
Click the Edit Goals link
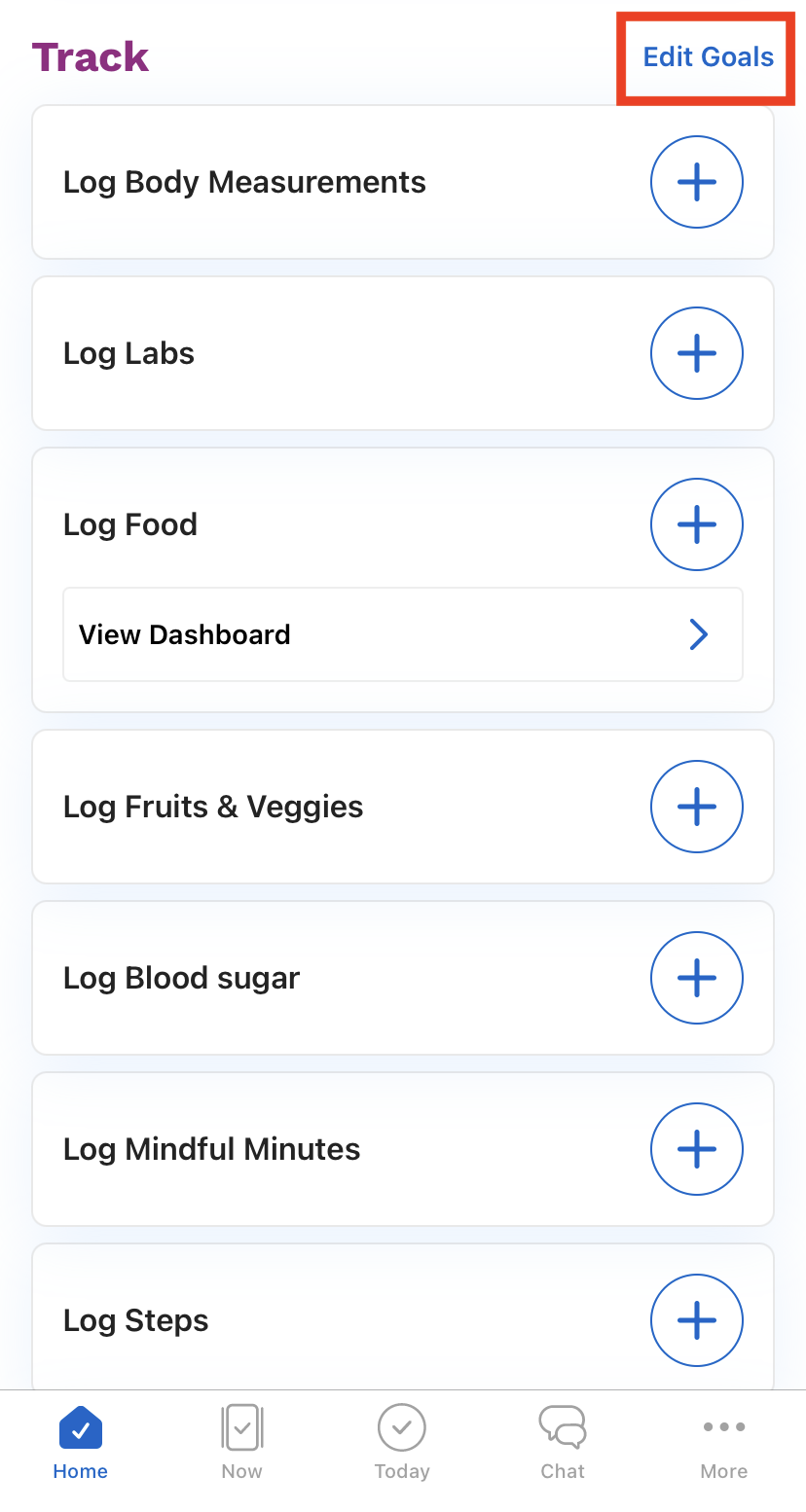tap(708, 57)
